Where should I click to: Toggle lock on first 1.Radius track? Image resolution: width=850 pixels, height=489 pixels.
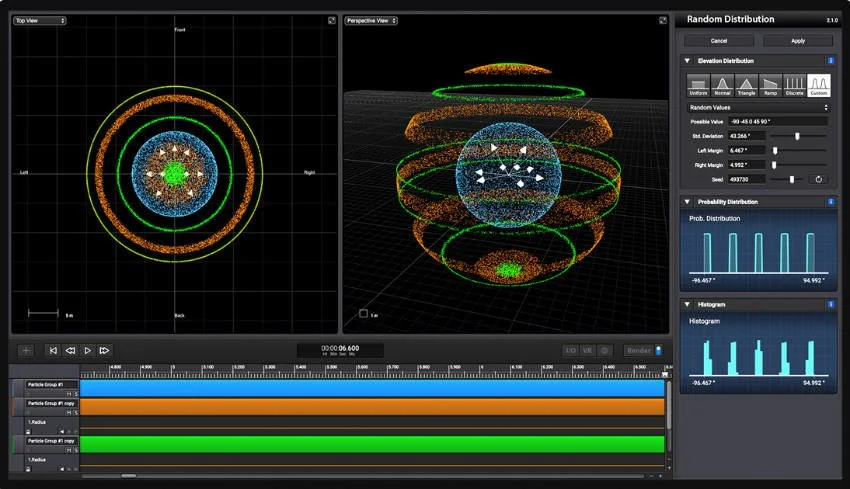tap(28, 432)
